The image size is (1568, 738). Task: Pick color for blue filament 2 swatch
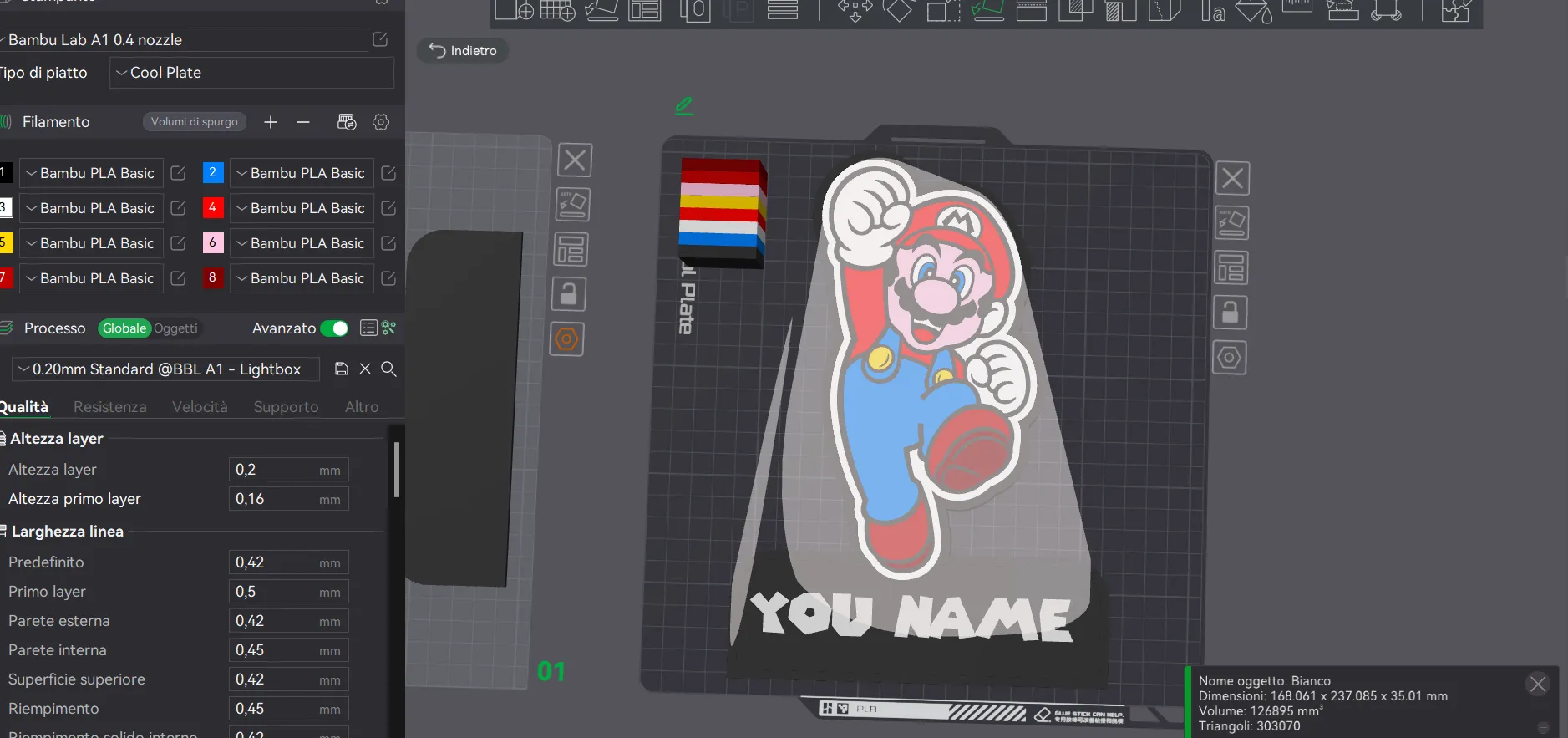click(x=213, y=173)
